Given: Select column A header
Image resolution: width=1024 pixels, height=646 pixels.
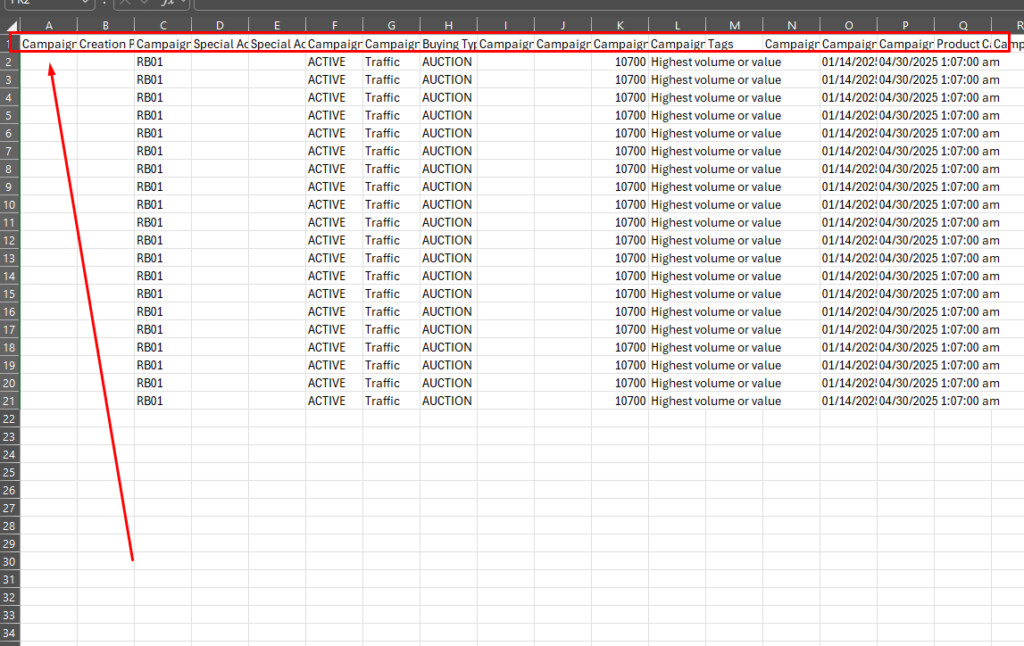Looking at the screenshot, I should pos(49,24).
